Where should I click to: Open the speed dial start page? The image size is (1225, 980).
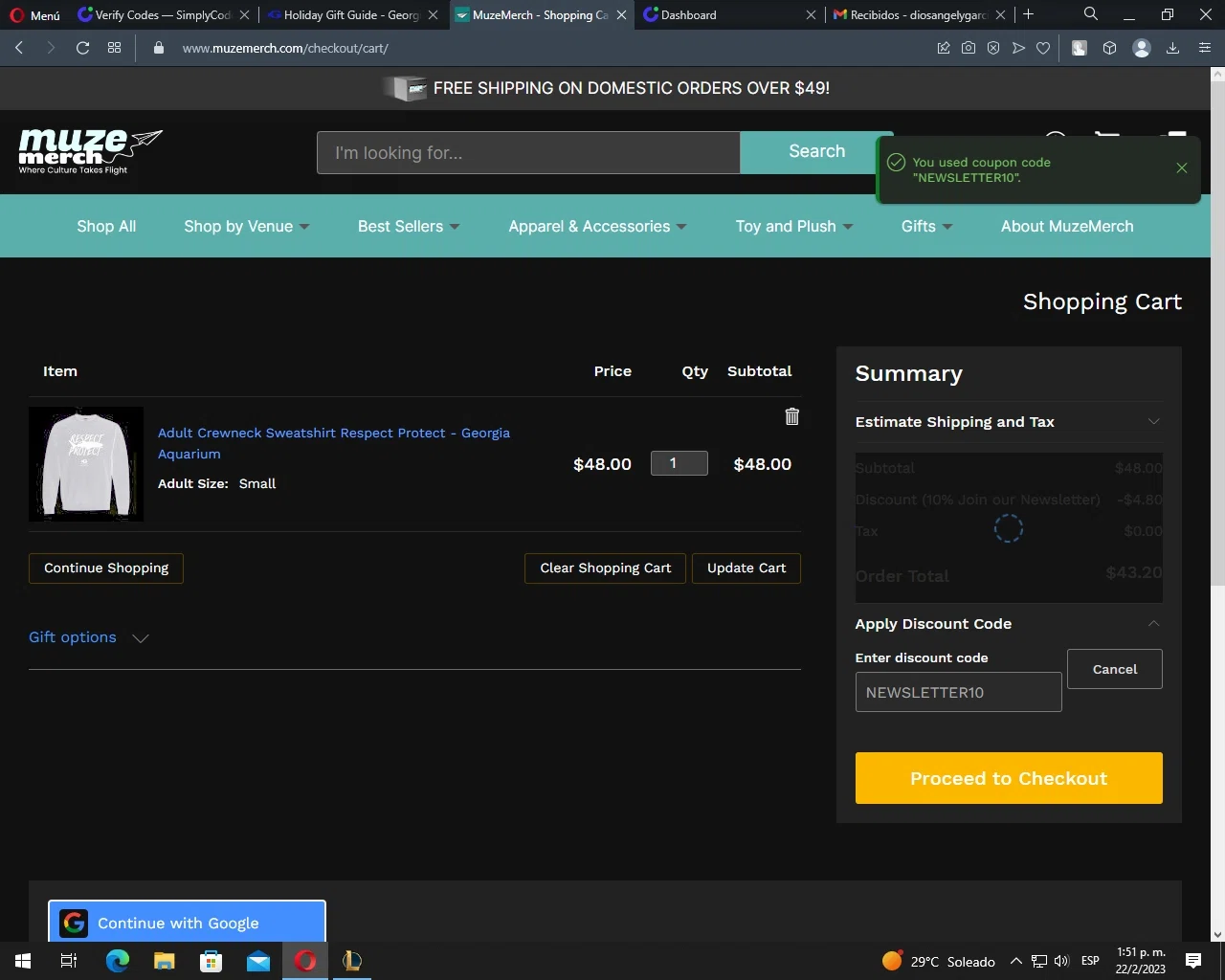click(114, 48)
